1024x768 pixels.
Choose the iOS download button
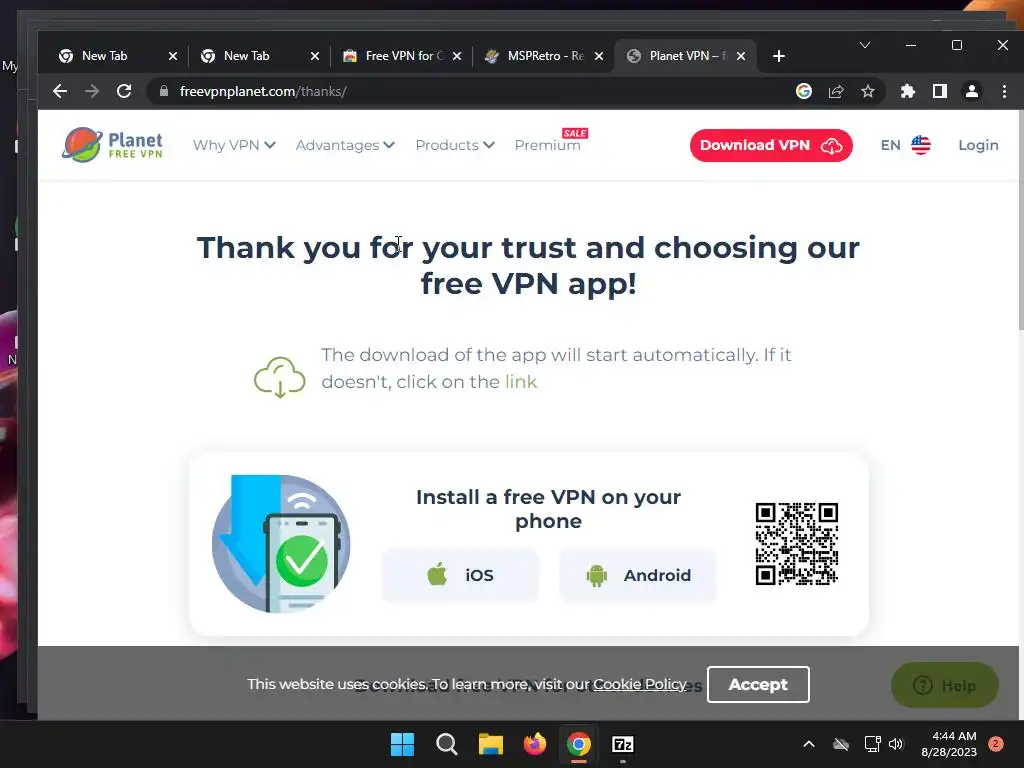[460, 575]
